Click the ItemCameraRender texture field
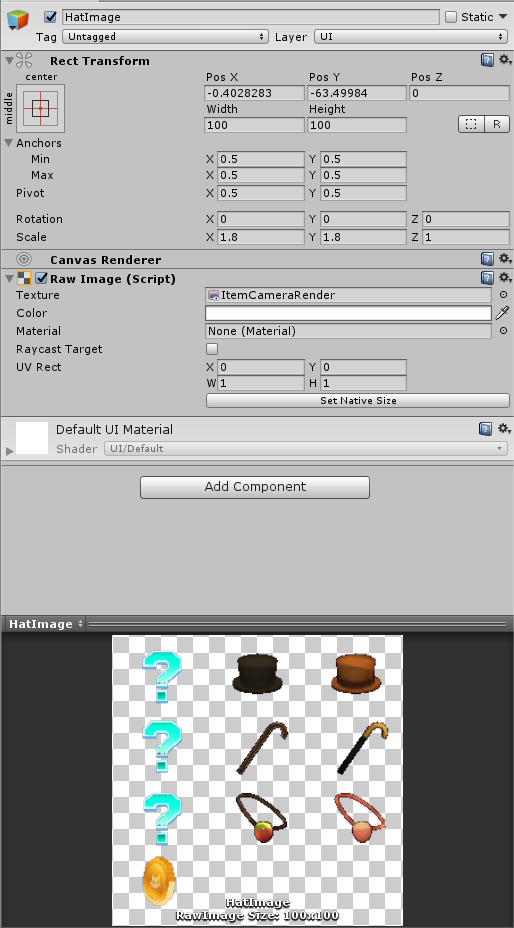Screen dimensions: 514x928 click(348, 295)
